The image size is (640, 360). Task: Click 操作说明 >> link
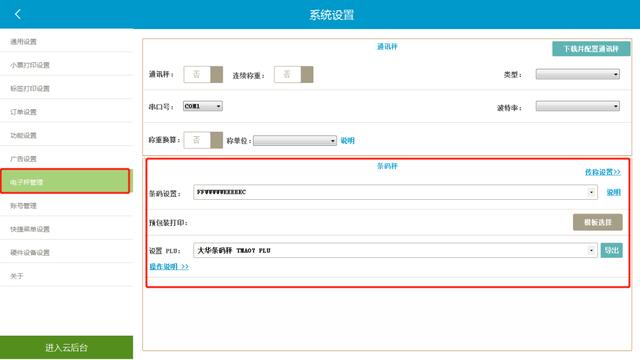[x=169, y=267]
